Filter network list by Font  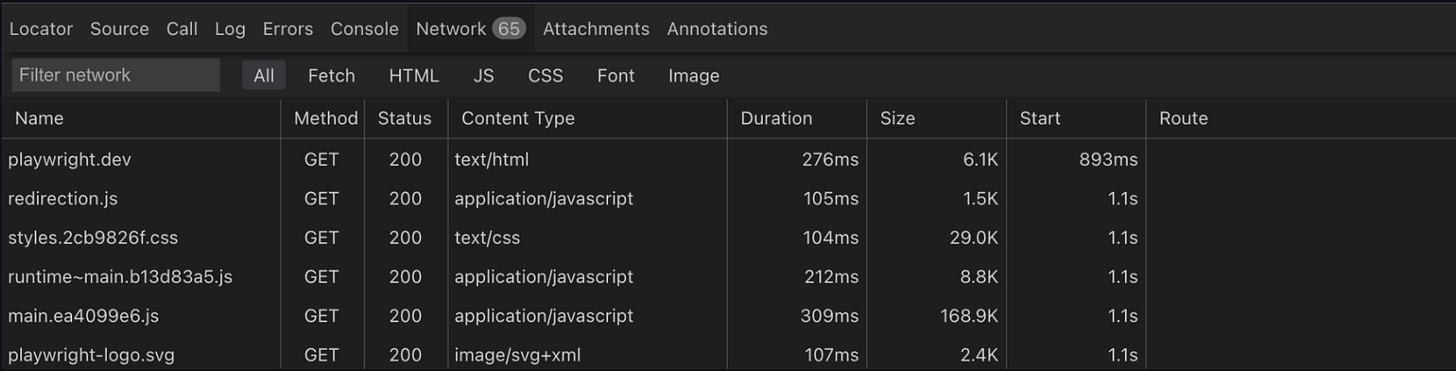pyautogui.click(x=616, y=75)
